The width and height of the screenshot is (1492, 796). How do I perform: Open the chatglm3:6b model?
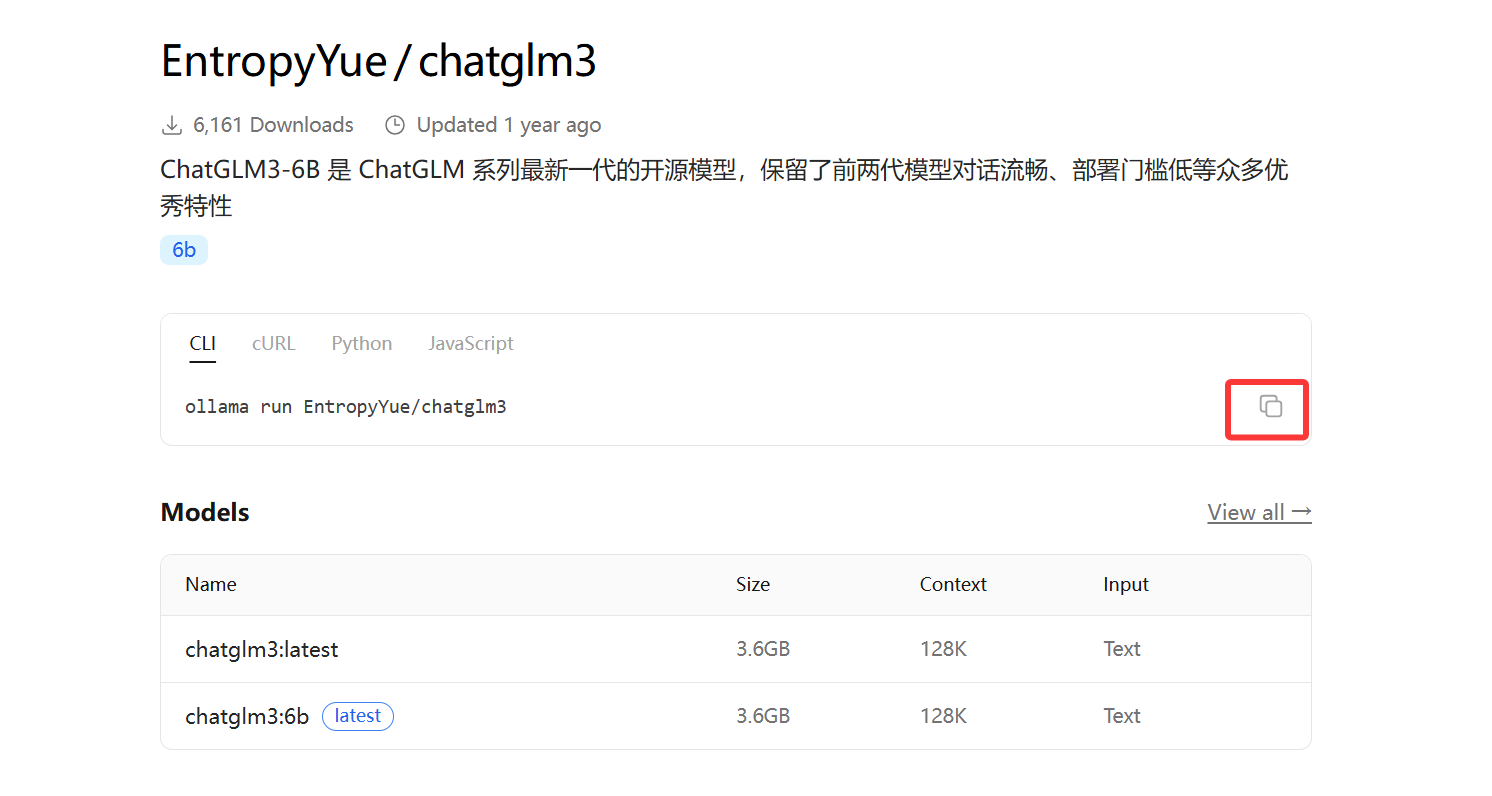pyautogui.click(x=247, y=716)
